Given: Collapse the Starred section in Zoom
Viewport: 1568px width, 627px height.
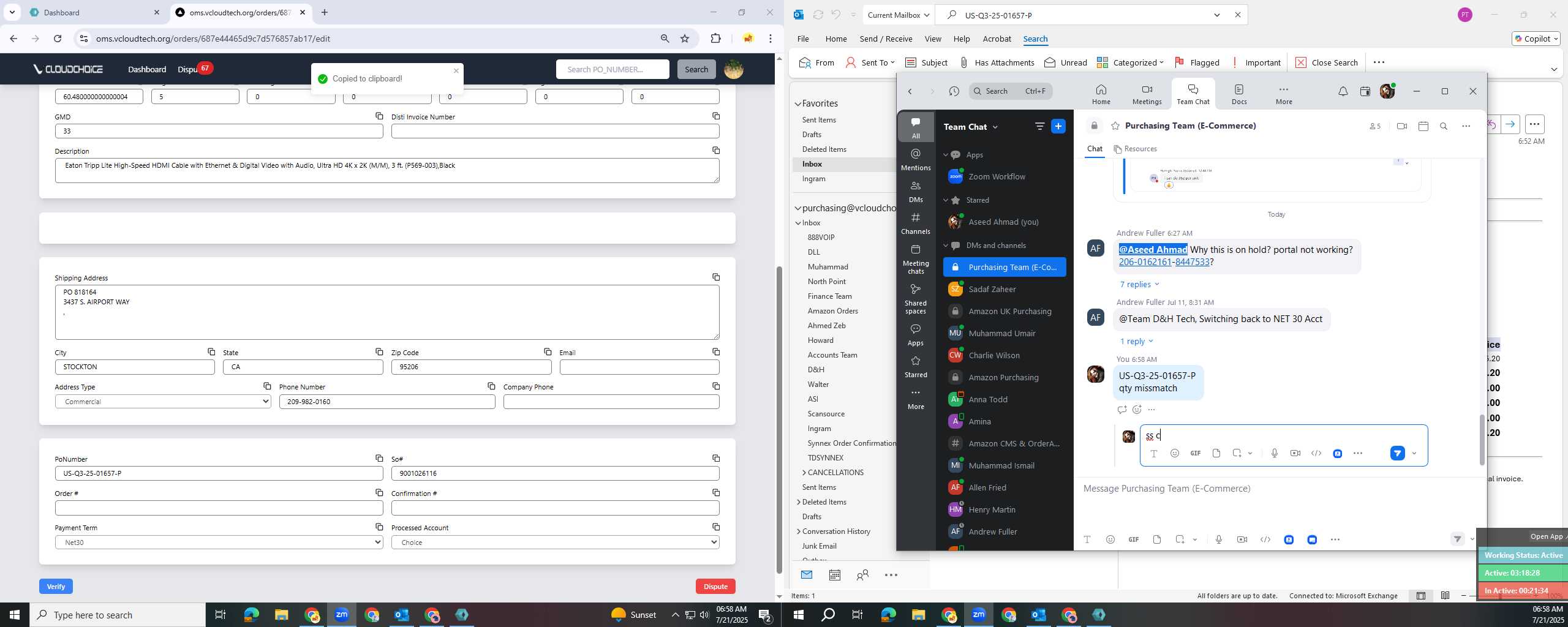Looking at the screenshot, I should (945, 200).
